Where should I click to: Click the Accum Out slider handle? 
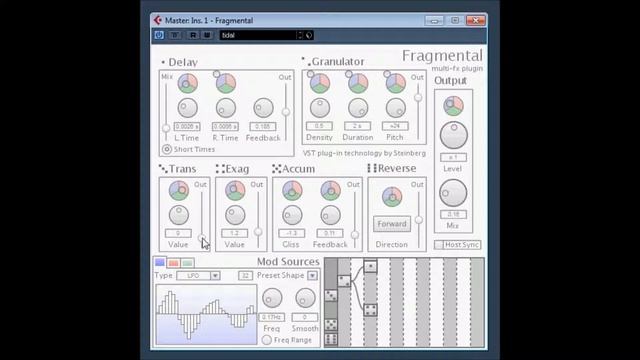(355, 235)
